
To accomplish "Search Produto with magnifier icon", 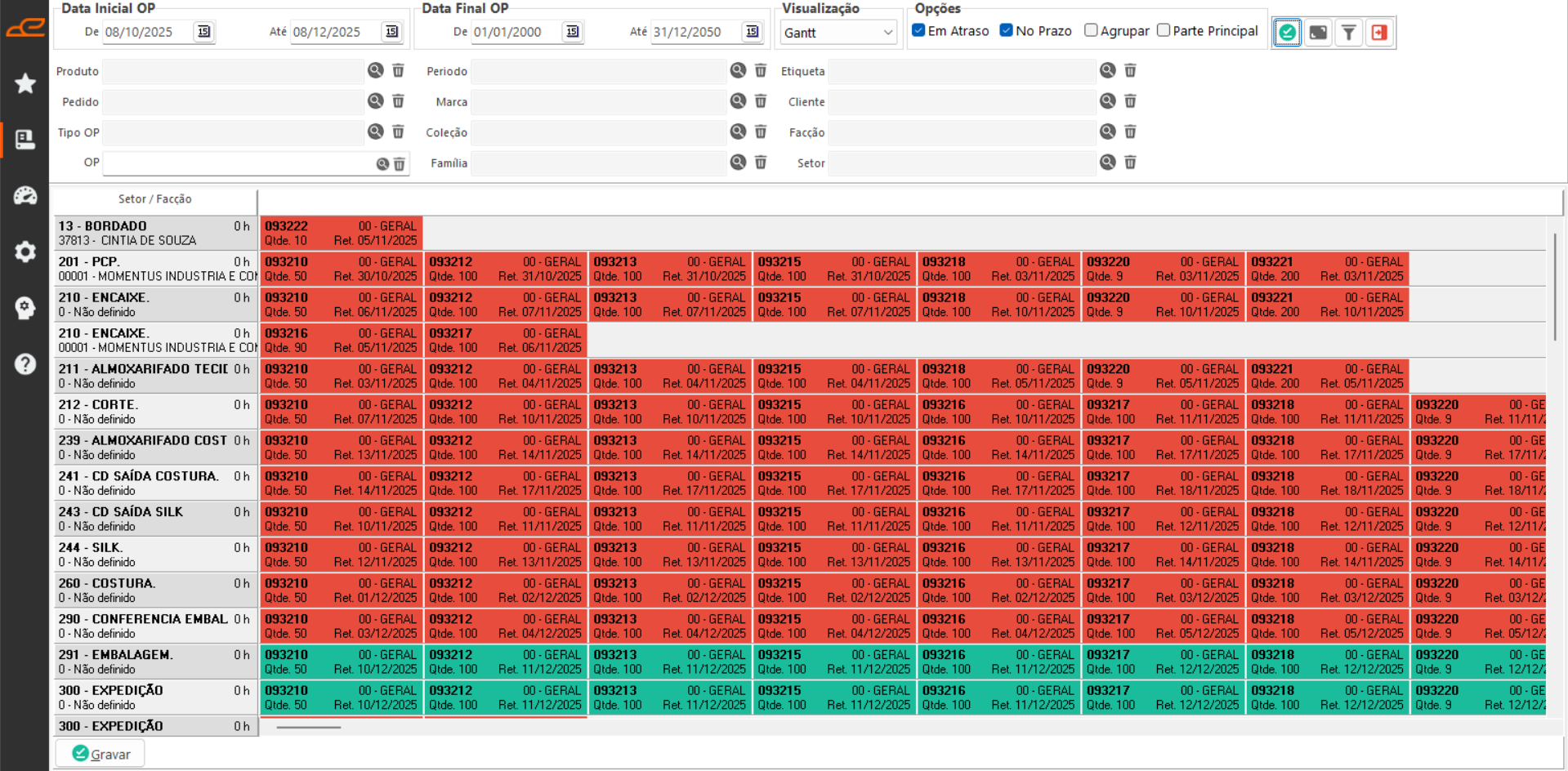I will 375,70.
